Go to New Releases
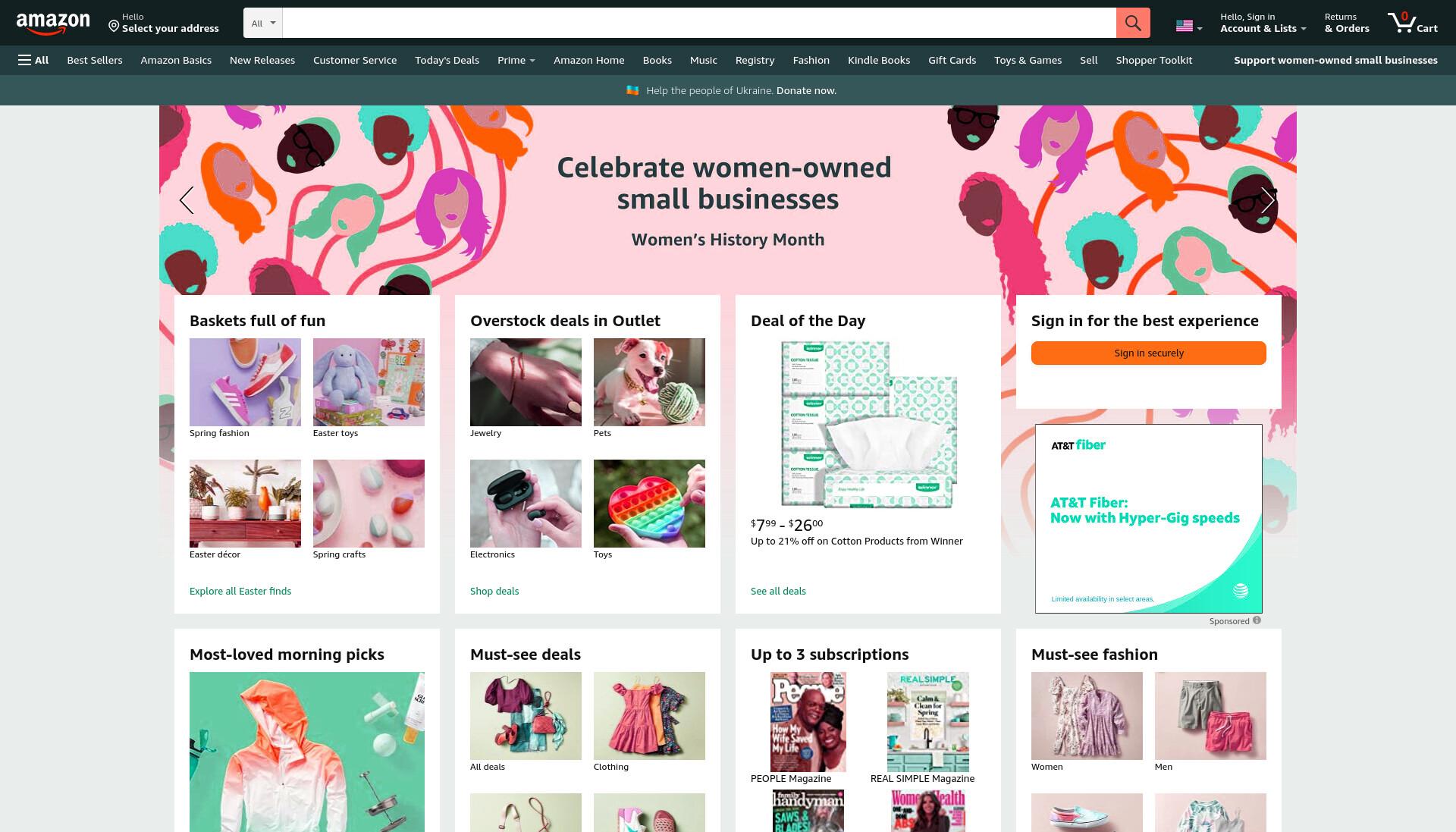 (x=262, y=60)
